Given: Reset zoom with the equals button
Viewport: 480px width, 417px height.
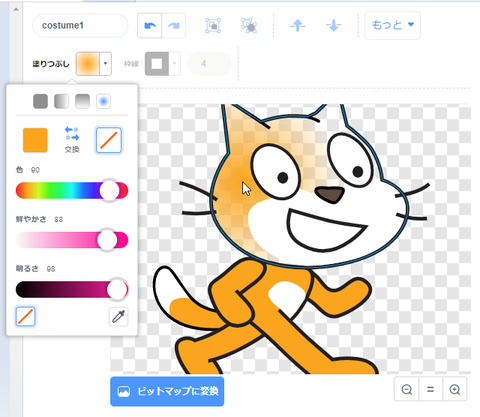Looking at the screenshot, I should [431, 389].
